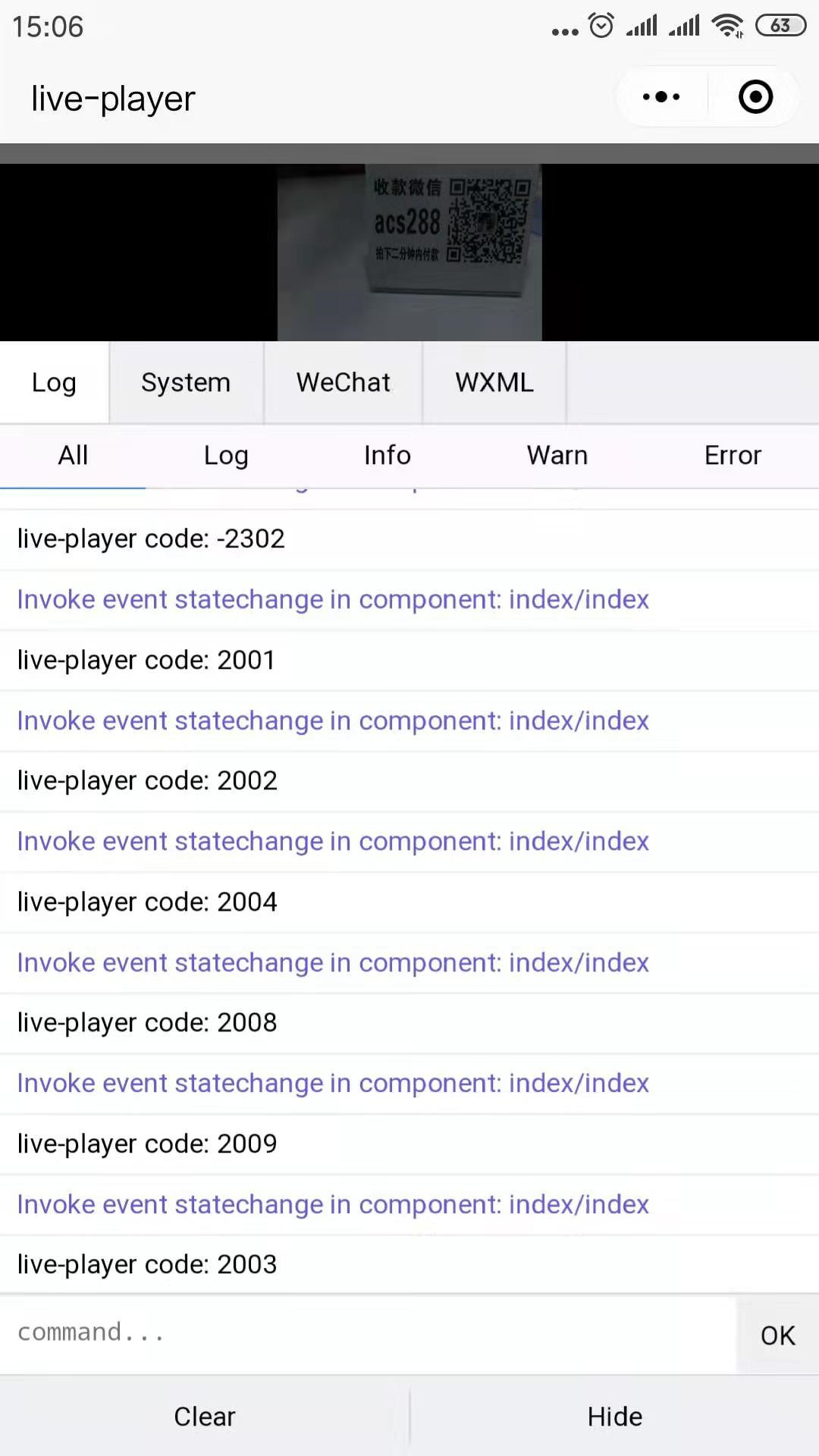Image resolution: width=819 pixels, height=1456 pixels.
Task: Clear the console log
Action: click(205, 1417)
